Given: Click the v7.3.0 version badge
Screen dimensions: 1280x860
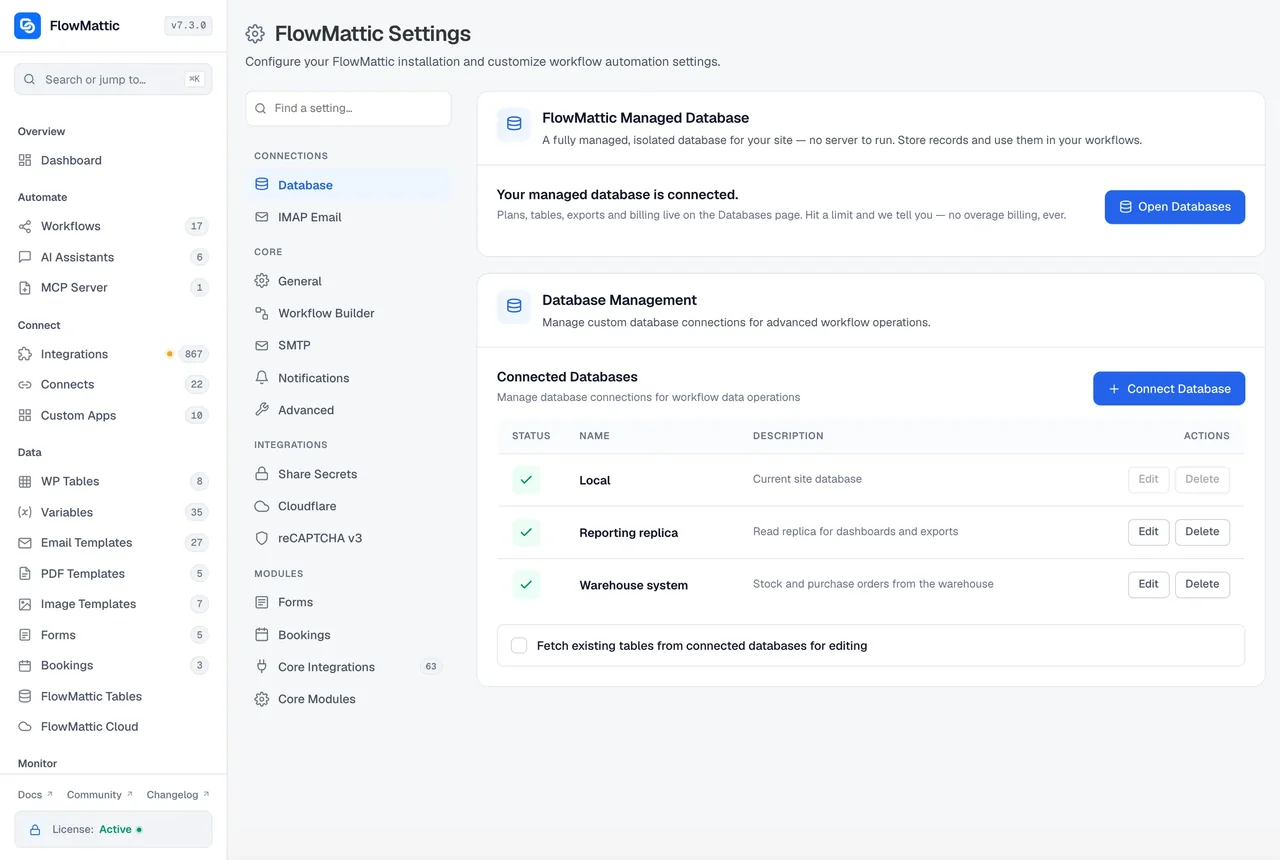Looking at the screenshot, I should click(188, 26).
